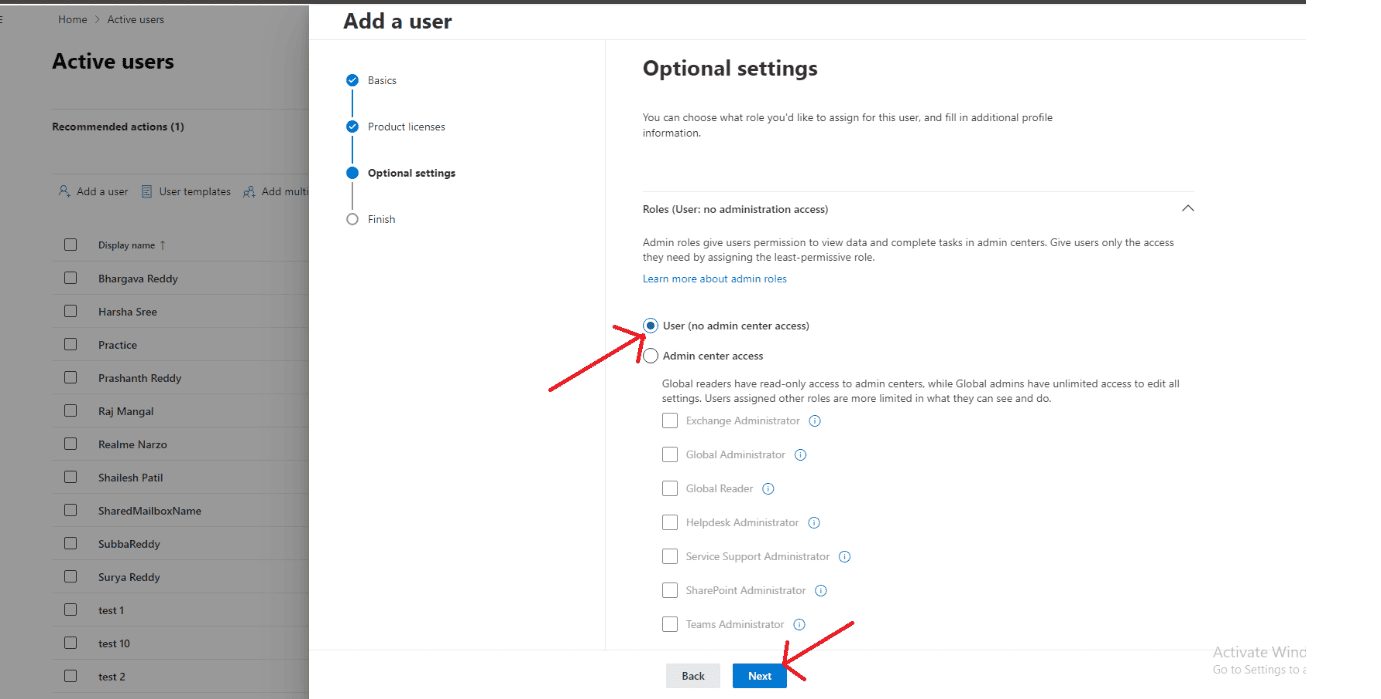Open Learn more about admin roles link

pos(714,279)
